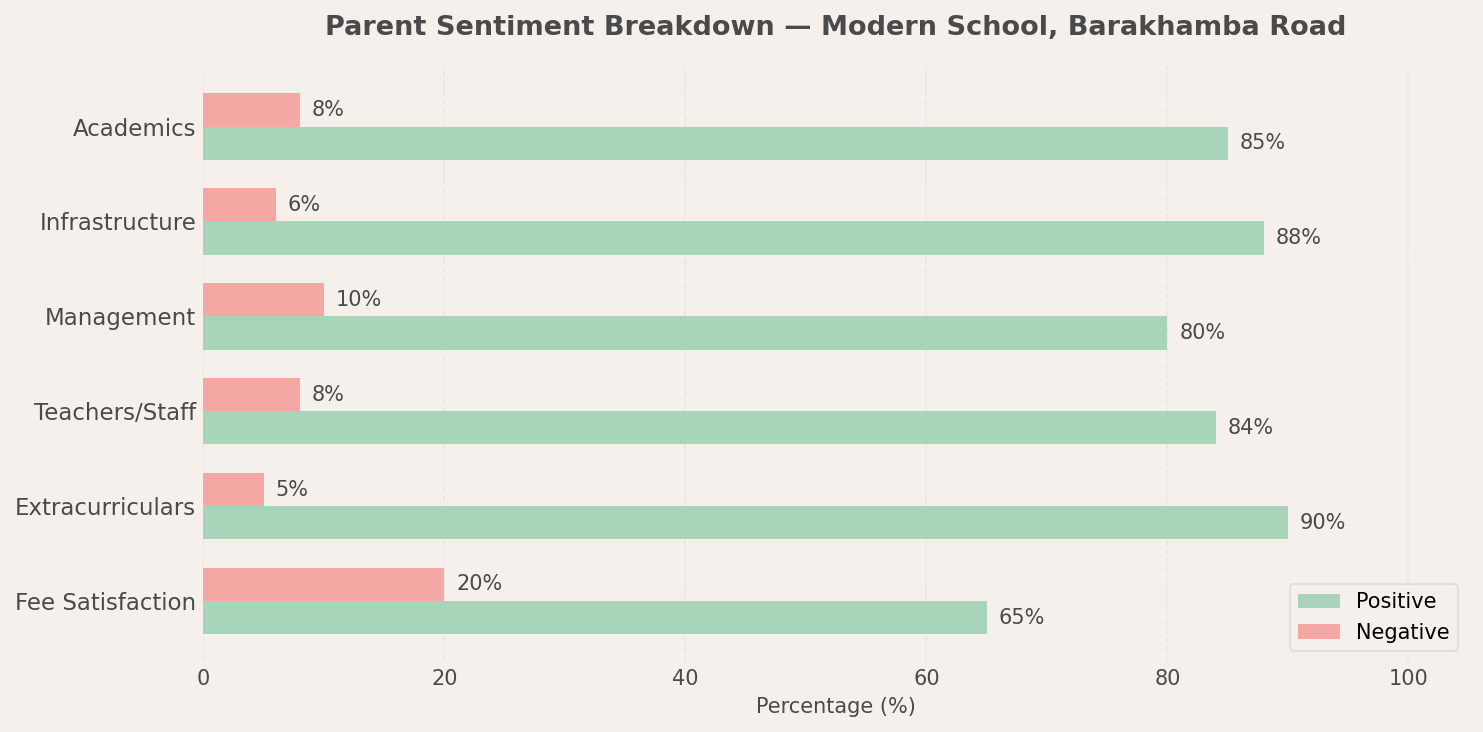Click the Extracurriculars category label

pyautogui.click(x=105, y=508)
